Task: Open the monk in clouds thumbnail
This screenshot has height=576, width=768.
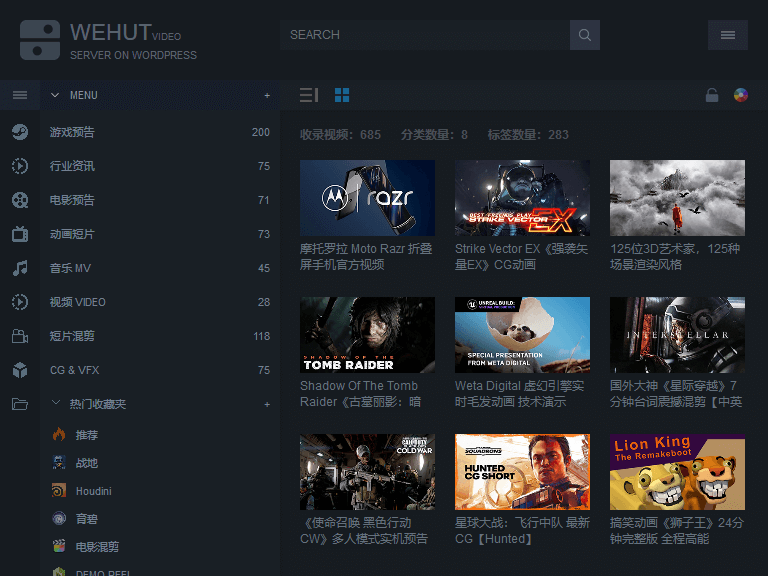Action: [x=677, y=198]
